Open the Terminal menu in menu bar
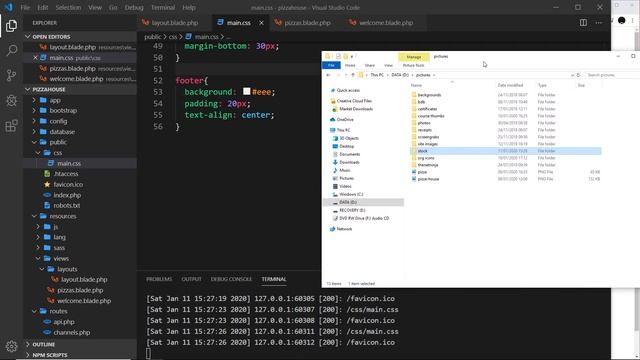The height and width of the screenshot is (360, 640). (x=163, y=7)
